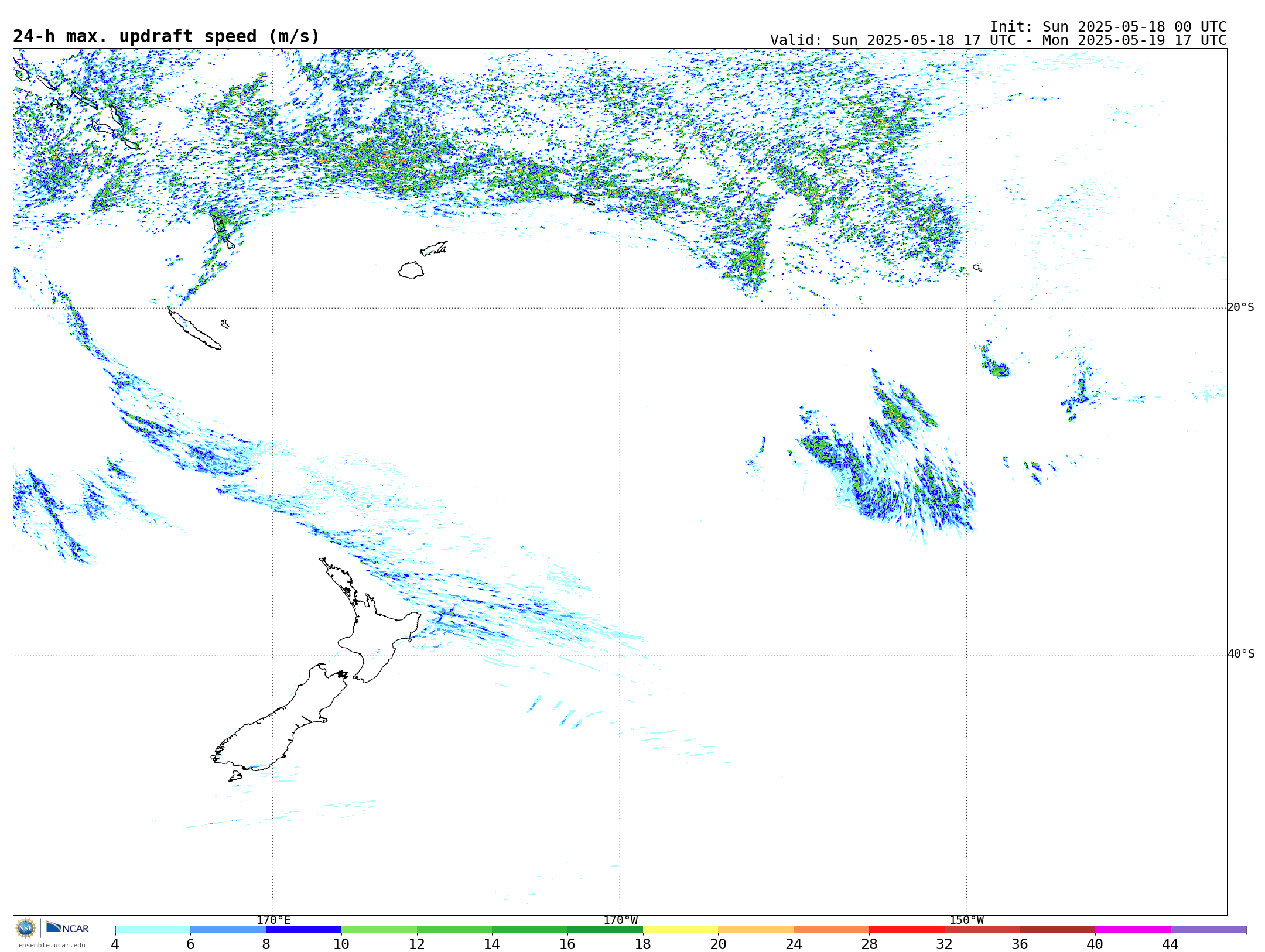1265x952 pixels.
Task: Click the light blue 6-8 colorbar swatch
Action: pos(228,930)
